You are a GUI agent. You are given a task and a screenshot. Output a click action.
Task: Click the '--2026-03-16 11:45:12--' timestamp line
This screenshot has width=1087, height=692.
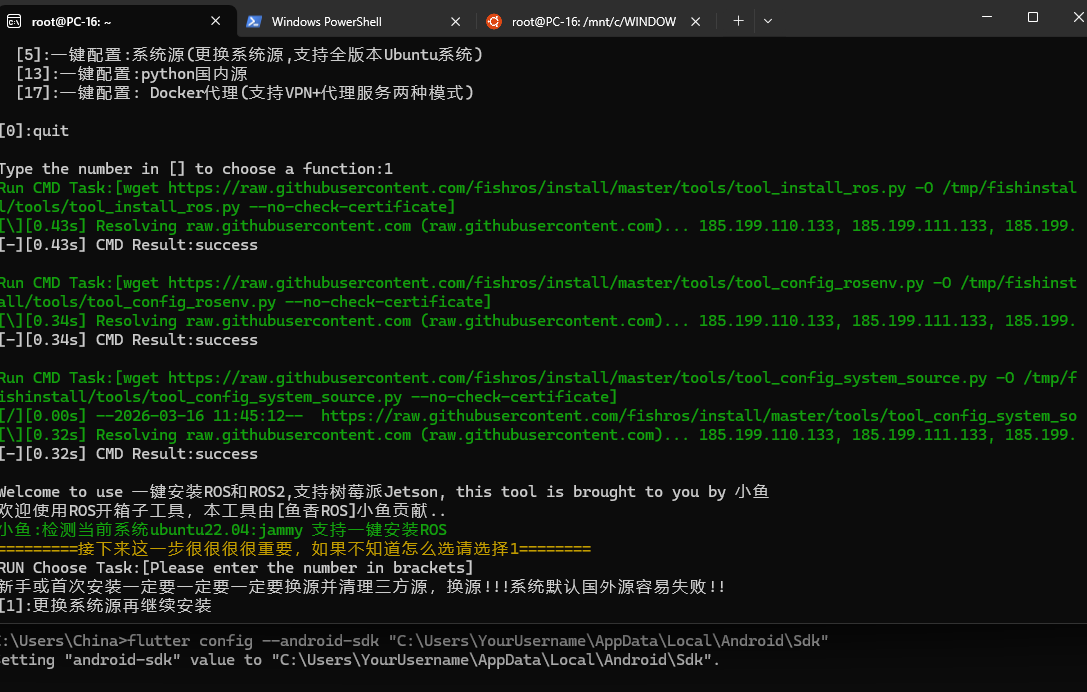[x=538, y=416]
